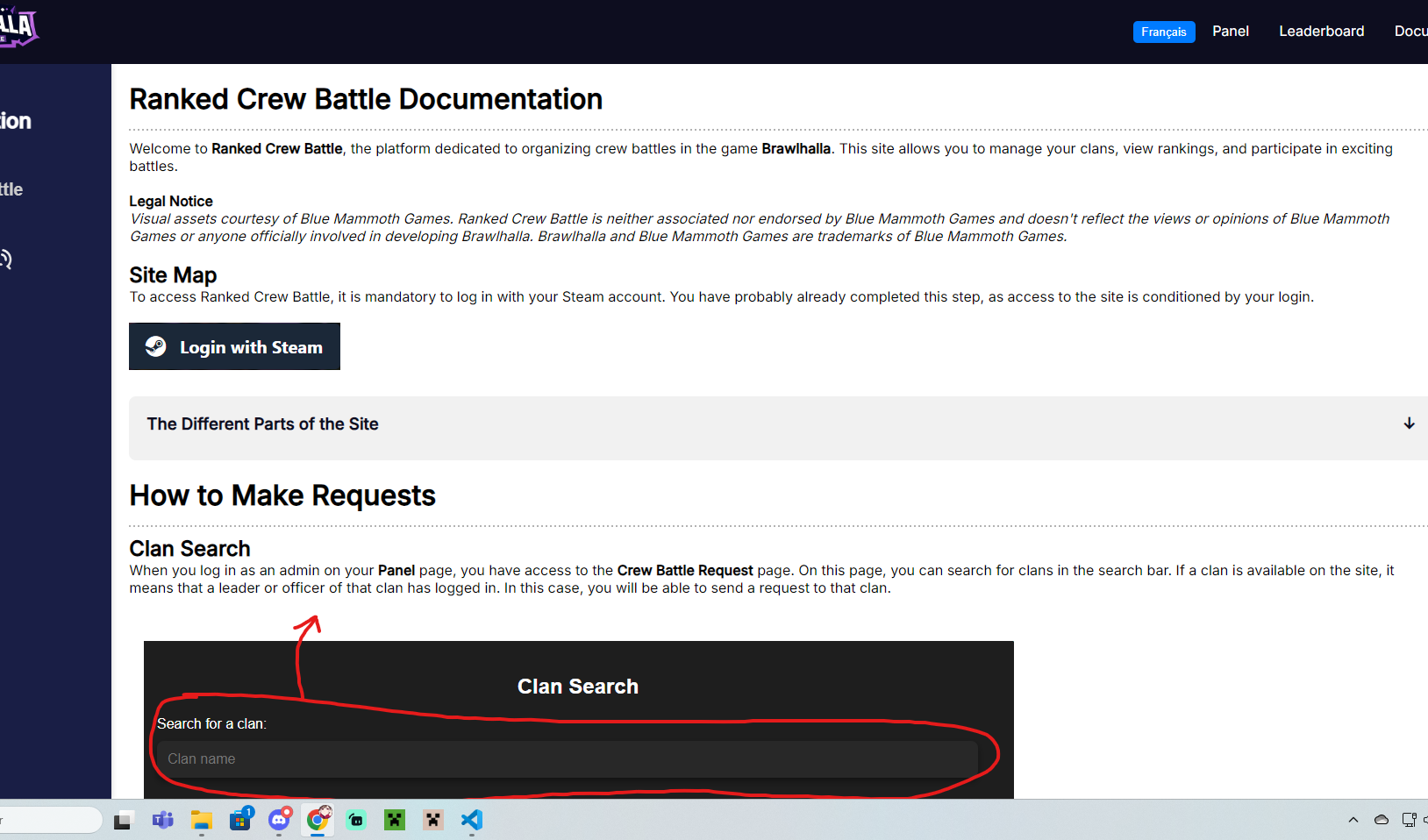Open the Panel nav link
This screenshot has height=840, width=1428.
pyautogui.click(x=1231, y=31)
